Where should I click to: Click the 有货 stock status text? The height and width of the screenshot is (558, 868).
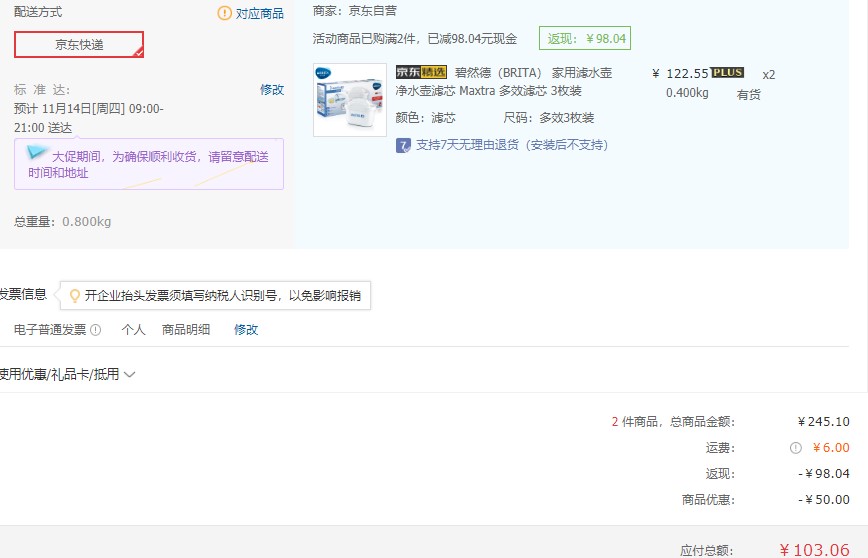point(748,95)
